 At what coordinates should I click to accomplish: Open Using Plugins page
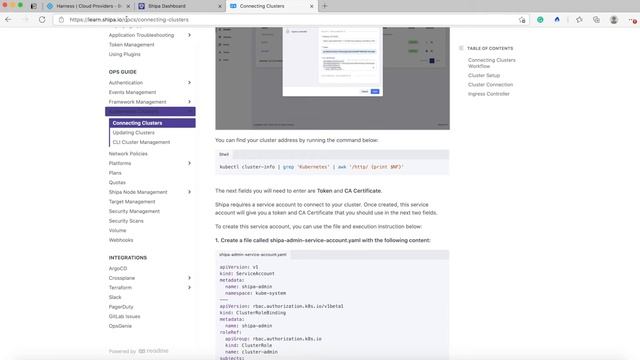click(124, 54)
